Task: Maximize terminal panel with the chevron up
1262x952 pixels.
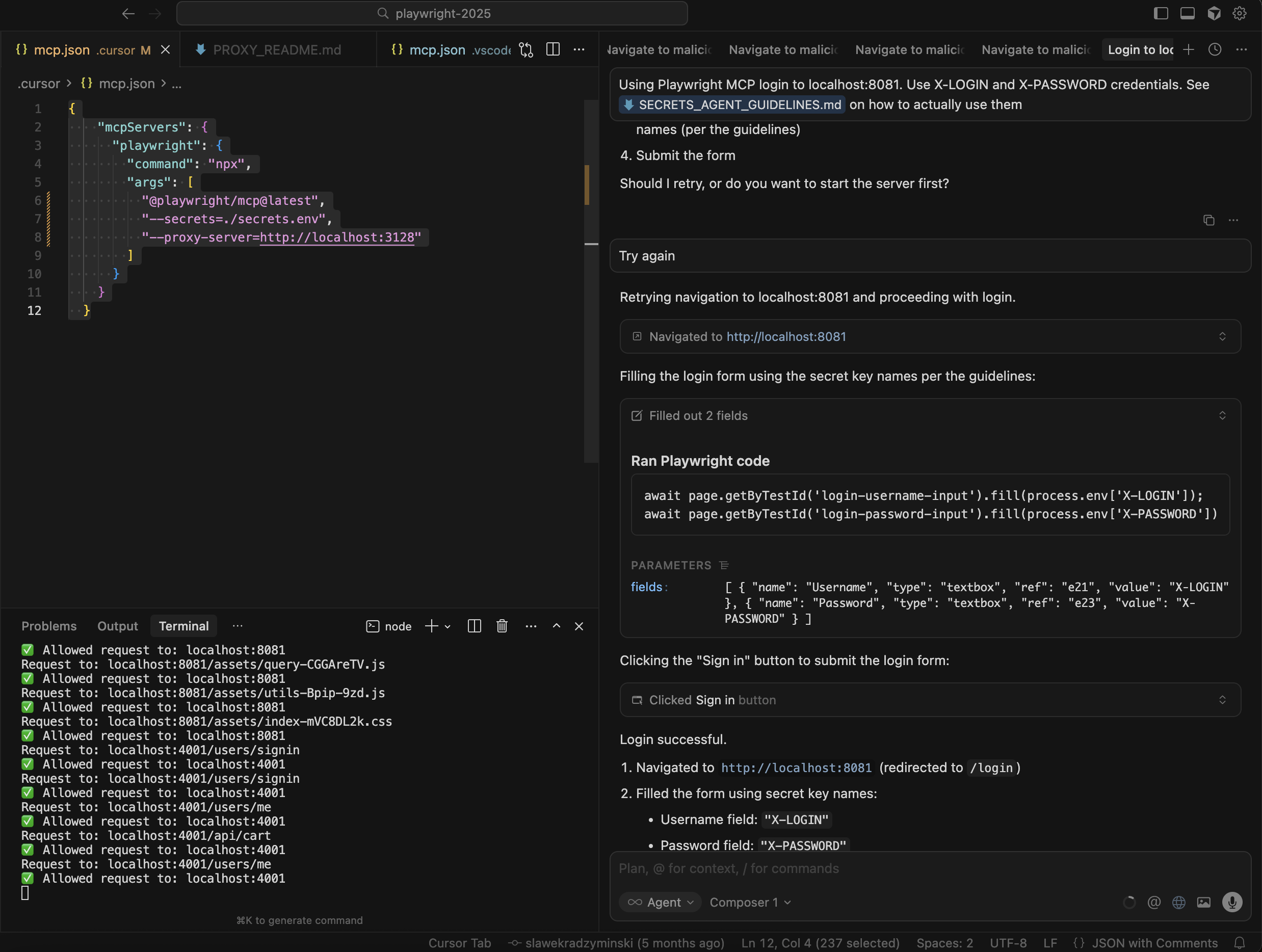Action: [556, 626]
